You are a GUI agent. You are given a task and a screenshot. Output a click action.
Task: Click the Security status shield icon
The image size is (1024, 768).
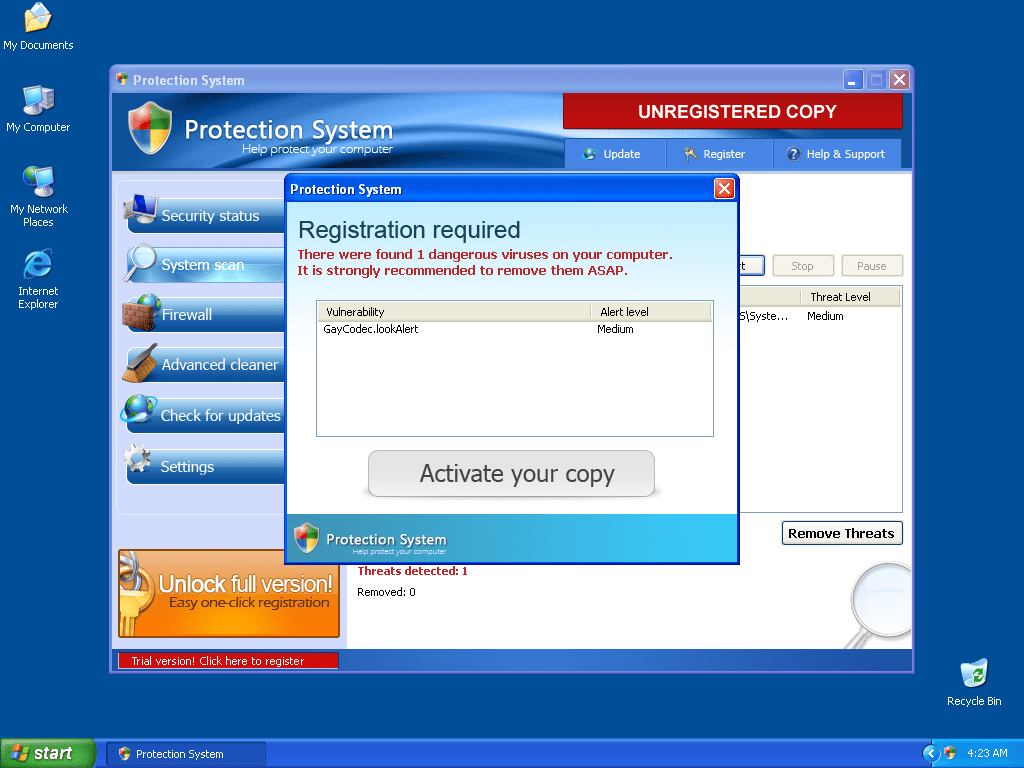click(x=140, y=212)
